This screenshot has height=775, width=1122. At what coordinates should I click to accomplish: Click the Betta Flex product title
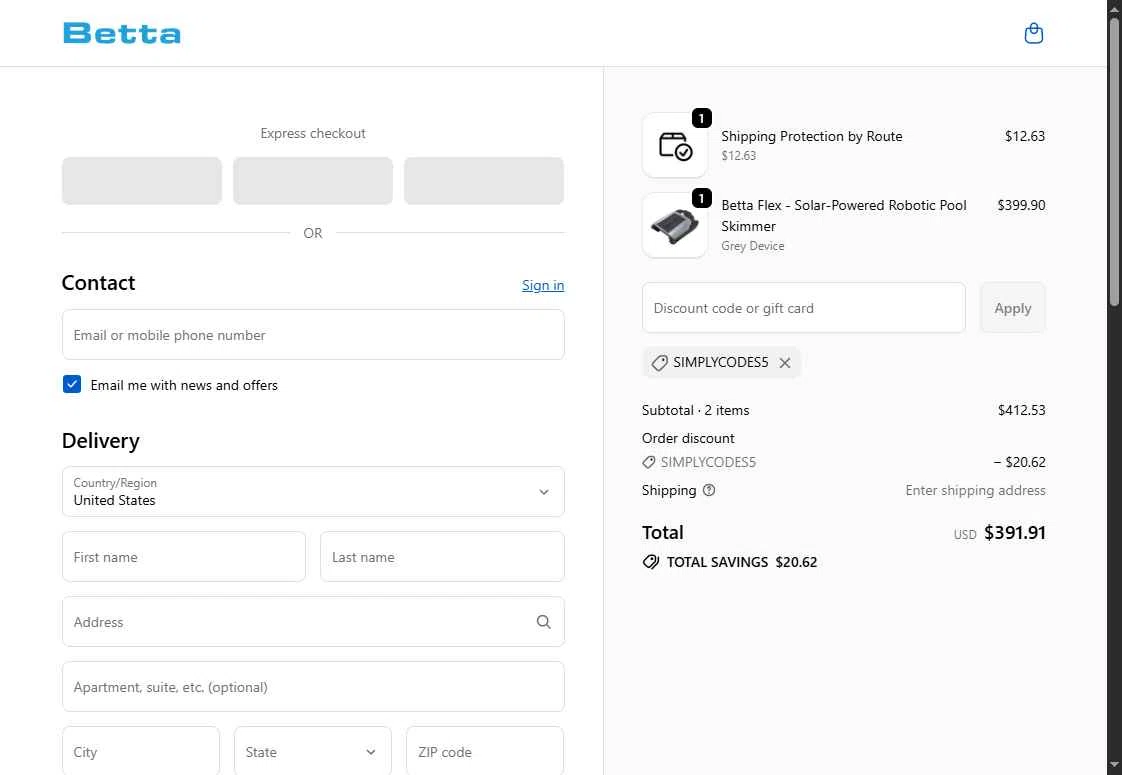(844, 215)
